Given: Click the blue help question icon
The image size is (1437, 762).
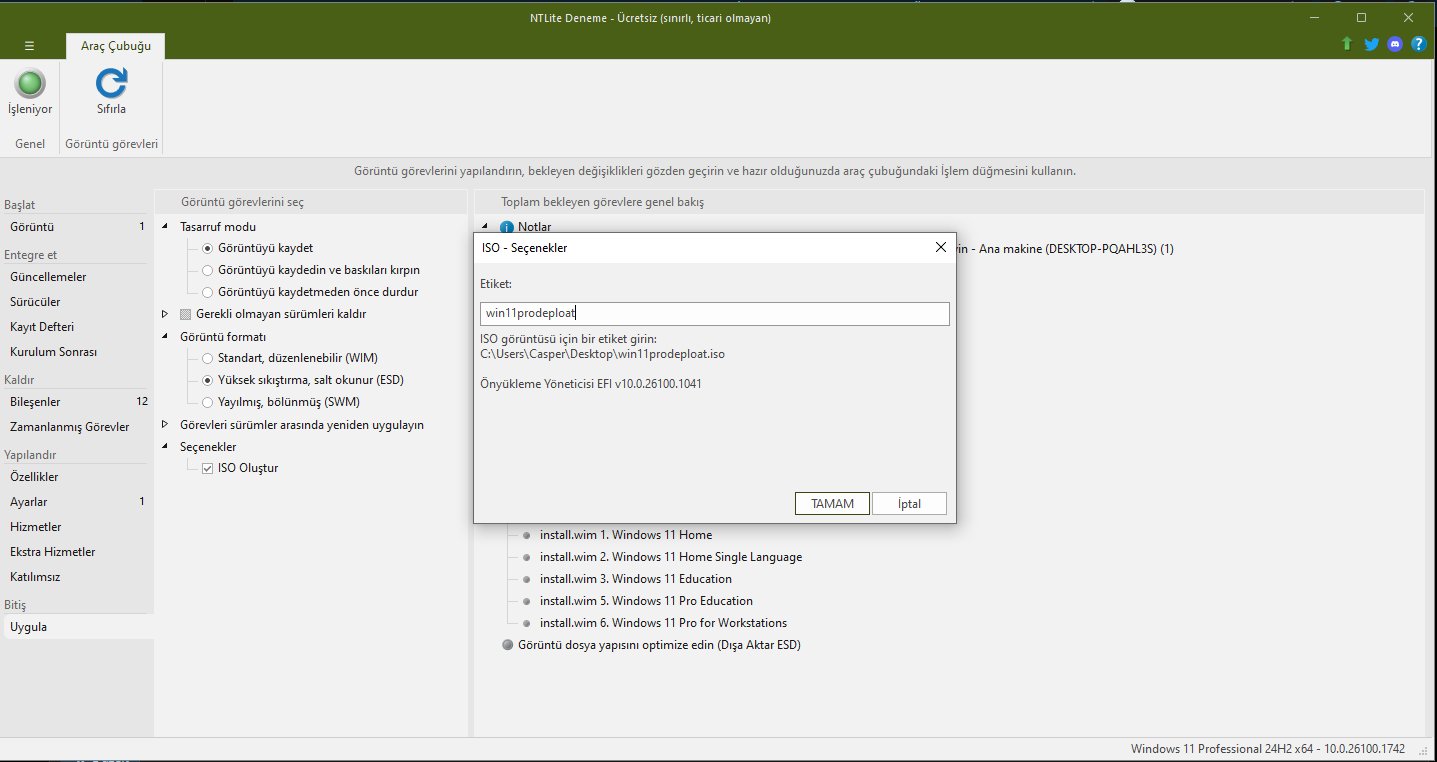Looking at the screenshot, I should click(x=1418, y=44).
